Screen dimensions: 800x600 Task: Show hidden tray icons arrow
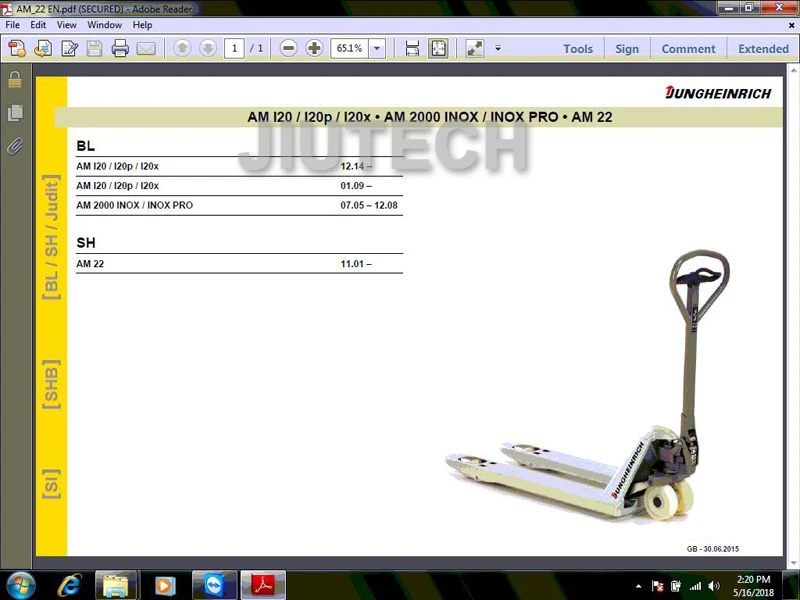[638, 586]
